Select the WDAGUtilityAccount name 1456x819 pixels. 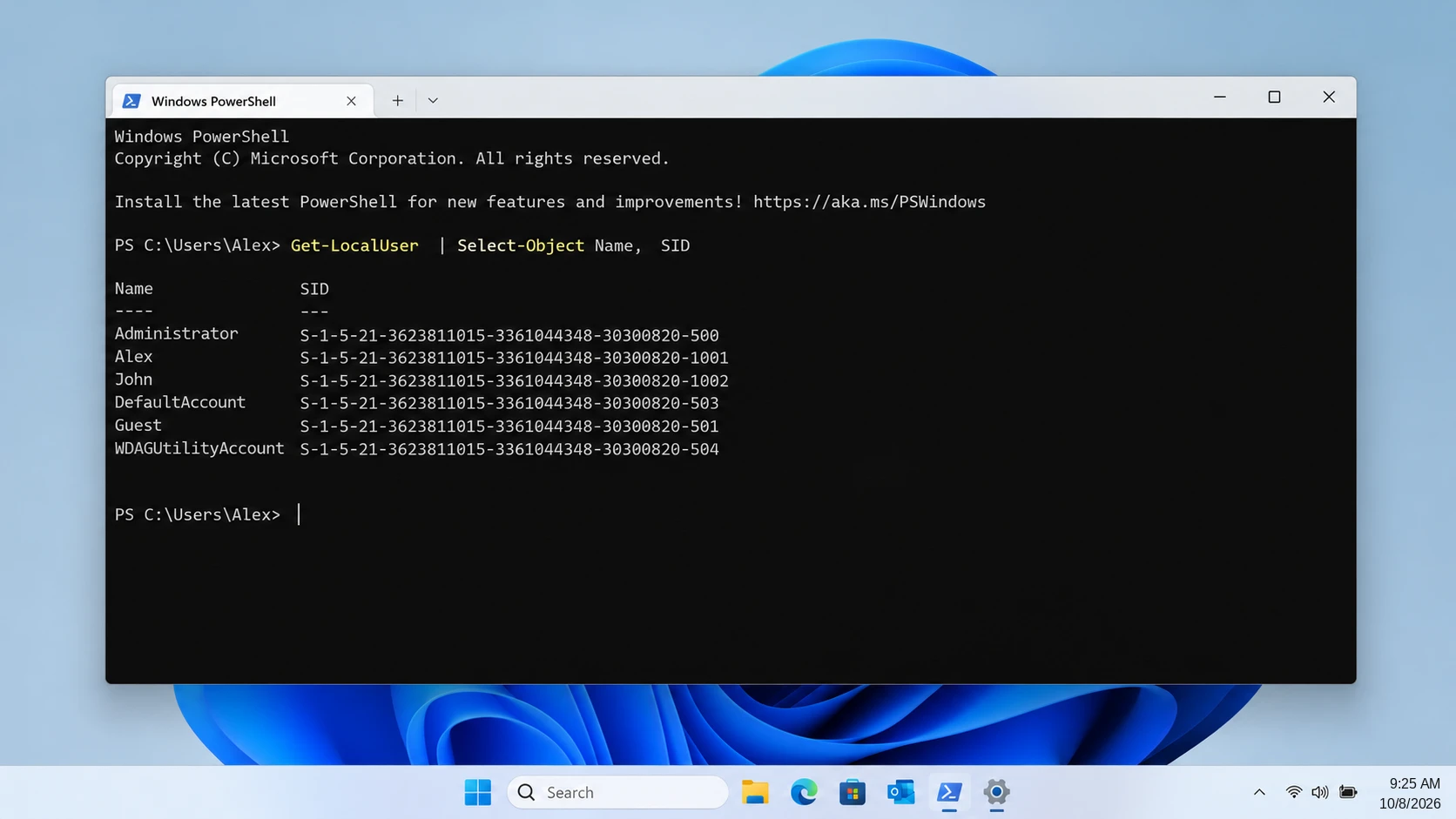click(199, 448)
